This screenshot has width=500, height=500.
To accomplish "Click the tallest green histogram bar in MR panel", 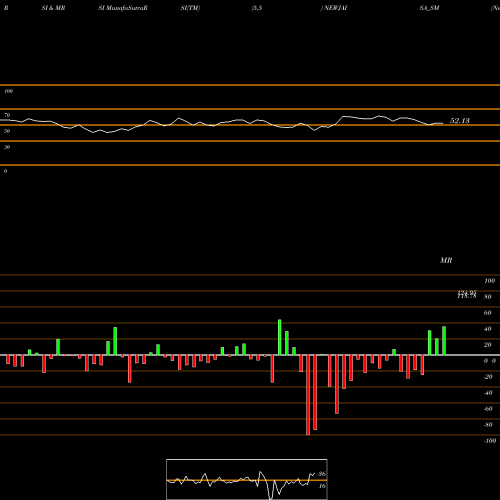I will pos(280,337).
